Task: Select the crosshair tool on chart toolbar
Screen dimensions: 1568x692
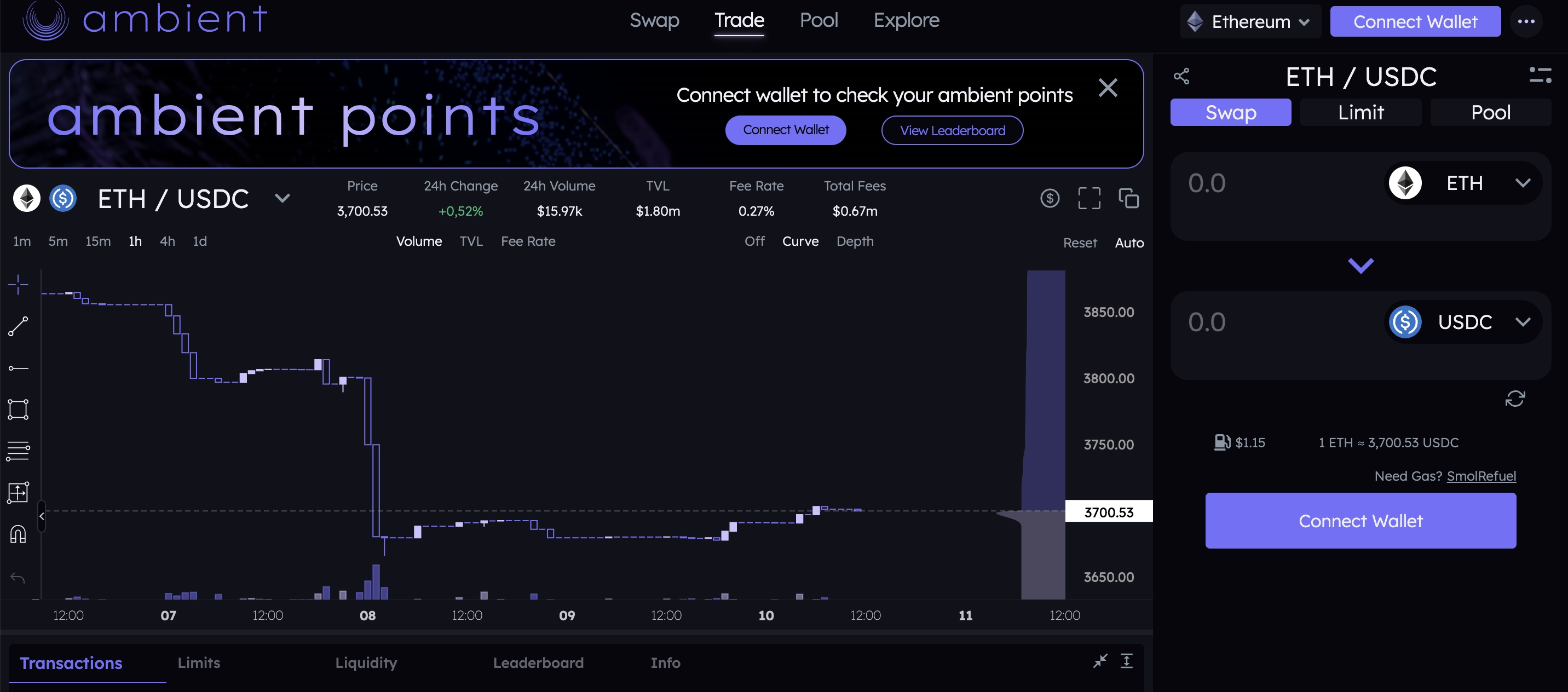Action: click(x=18, y=284)
